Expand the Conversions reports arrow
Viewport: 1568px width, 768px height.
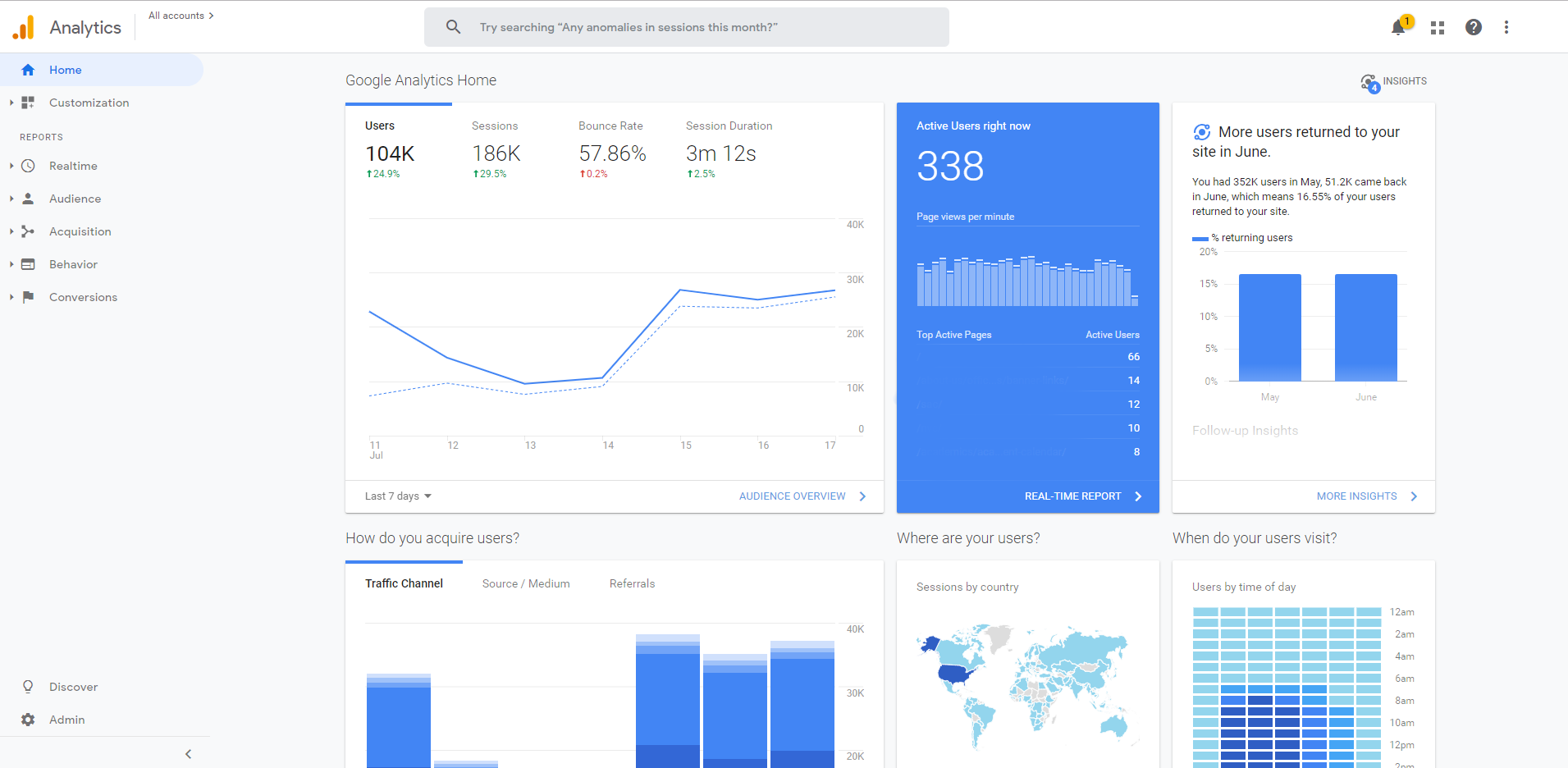[11, 297]
